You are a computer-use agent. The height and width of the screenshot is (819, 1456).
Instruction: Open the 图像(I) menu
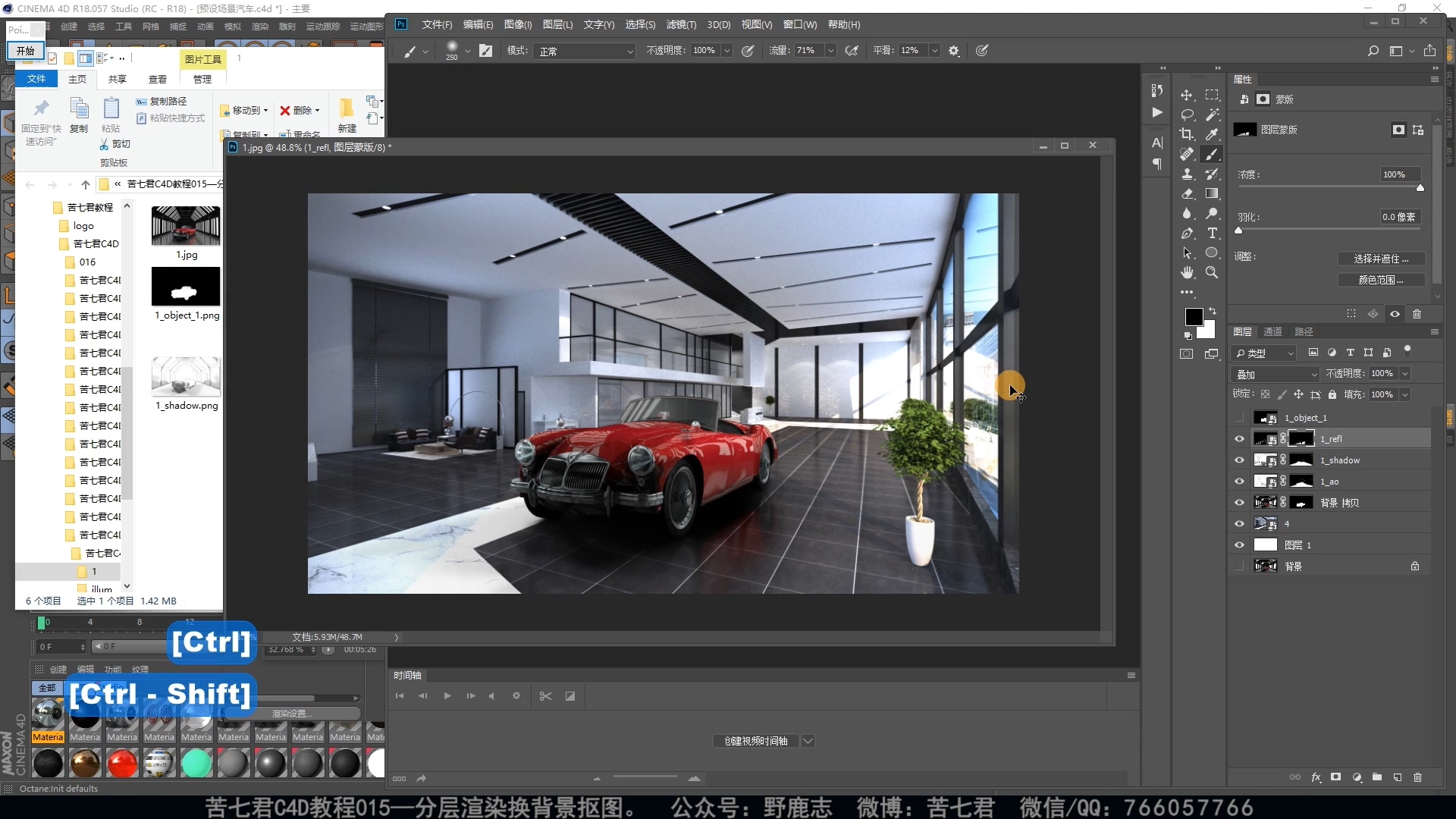click(518, 24)
